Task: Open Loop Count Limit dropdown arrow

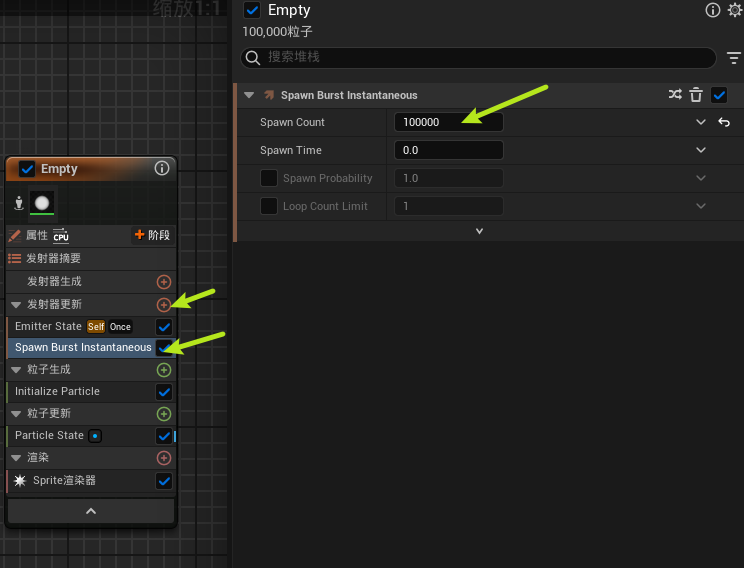Action: [x=701, y=206]
